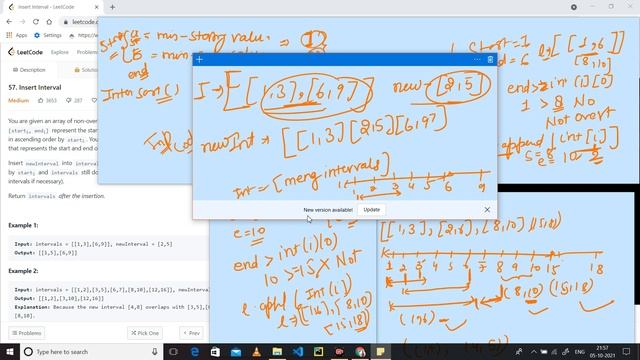Open the Problems list button
The image size is (640, 360).
tap(27, 333)
